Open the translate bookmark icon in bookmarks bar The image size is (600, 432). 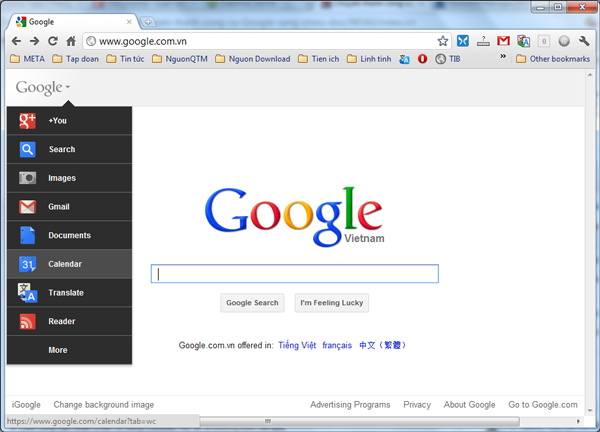(x=404, y=59)
